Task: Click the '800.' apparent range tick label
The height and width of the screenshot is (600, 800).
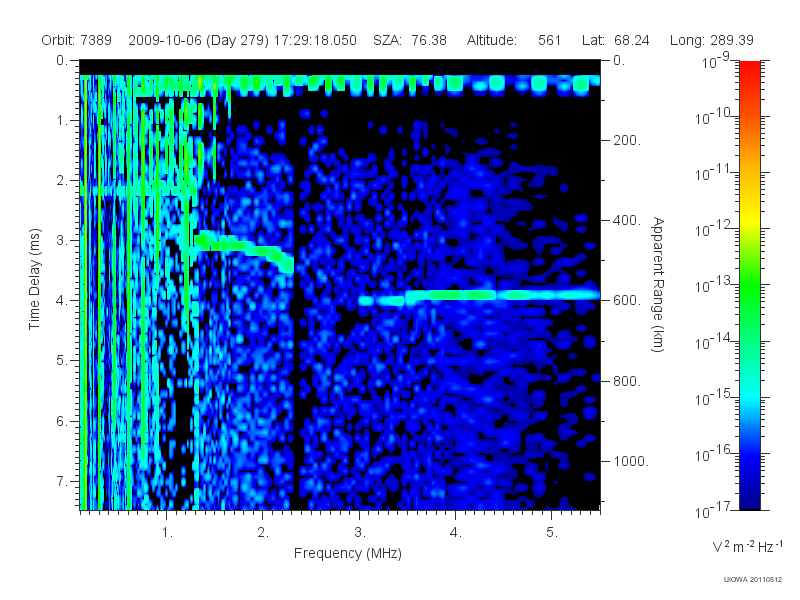Action: (x=627, y=381)
